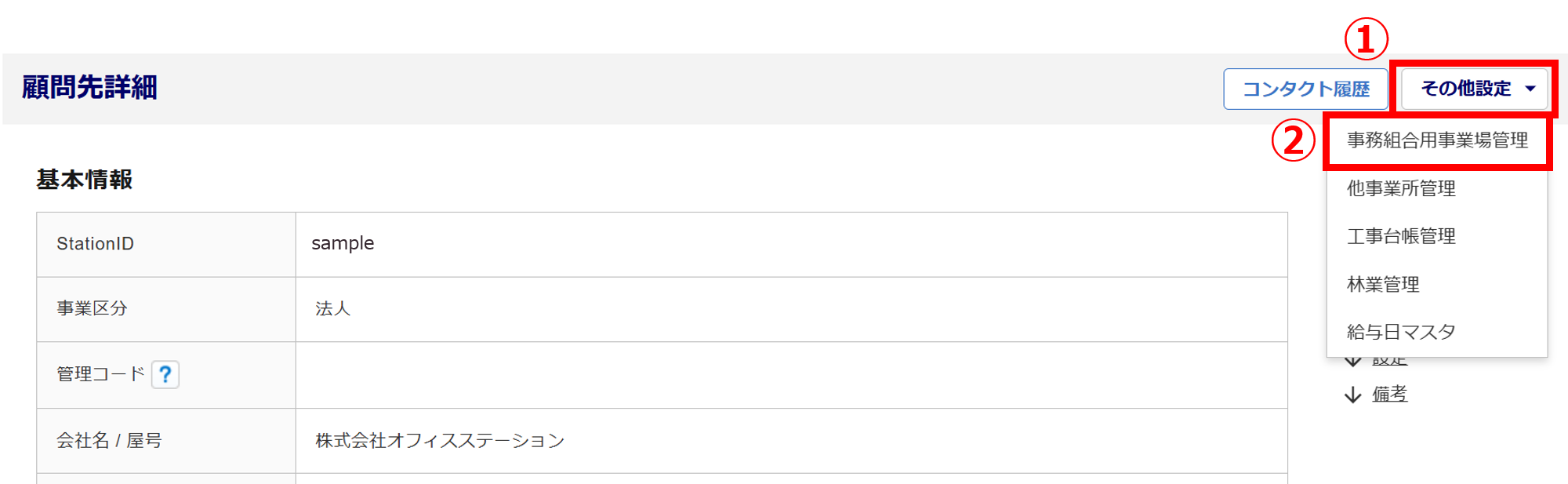The height and width of the screenshot is (484, 1568).
Task: Select company name 株式会社オフィスステーション
Action: click(440, 441)
